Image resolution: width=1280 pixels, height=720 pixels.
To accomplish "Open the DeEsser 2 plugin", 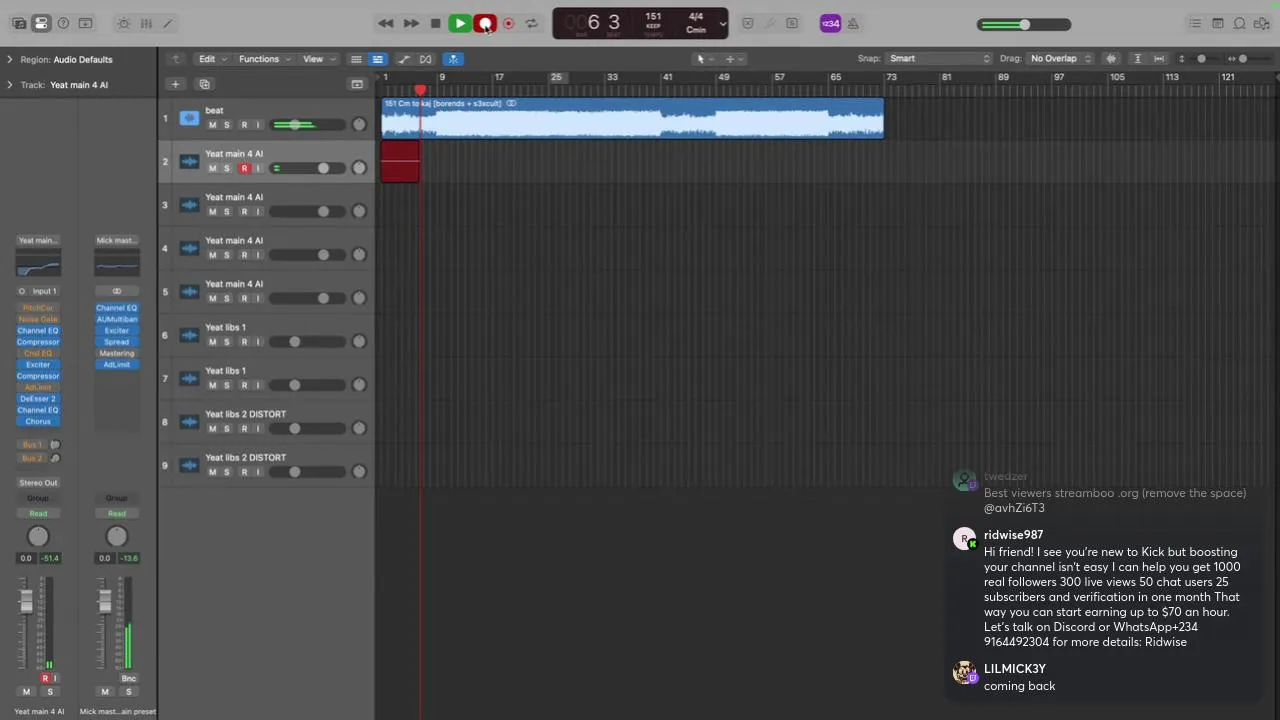I will [38, 399].
